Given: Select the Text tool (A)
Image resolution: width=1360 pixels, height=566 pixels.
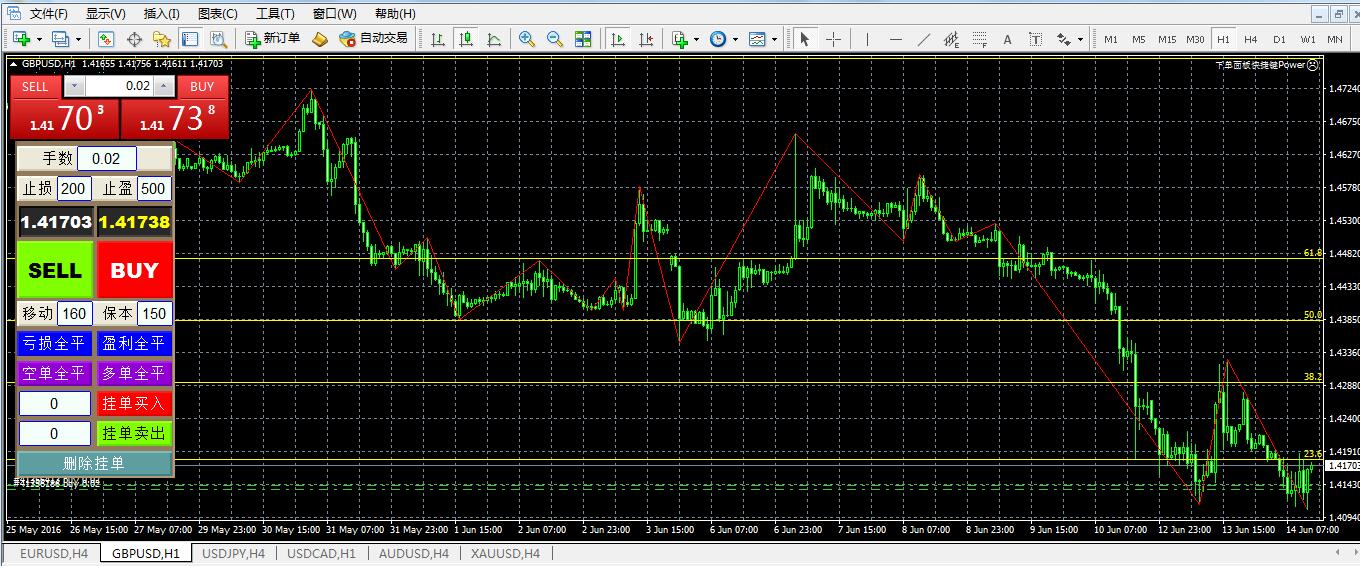Looking at the screenshot, I should [x=1007, y=39].
